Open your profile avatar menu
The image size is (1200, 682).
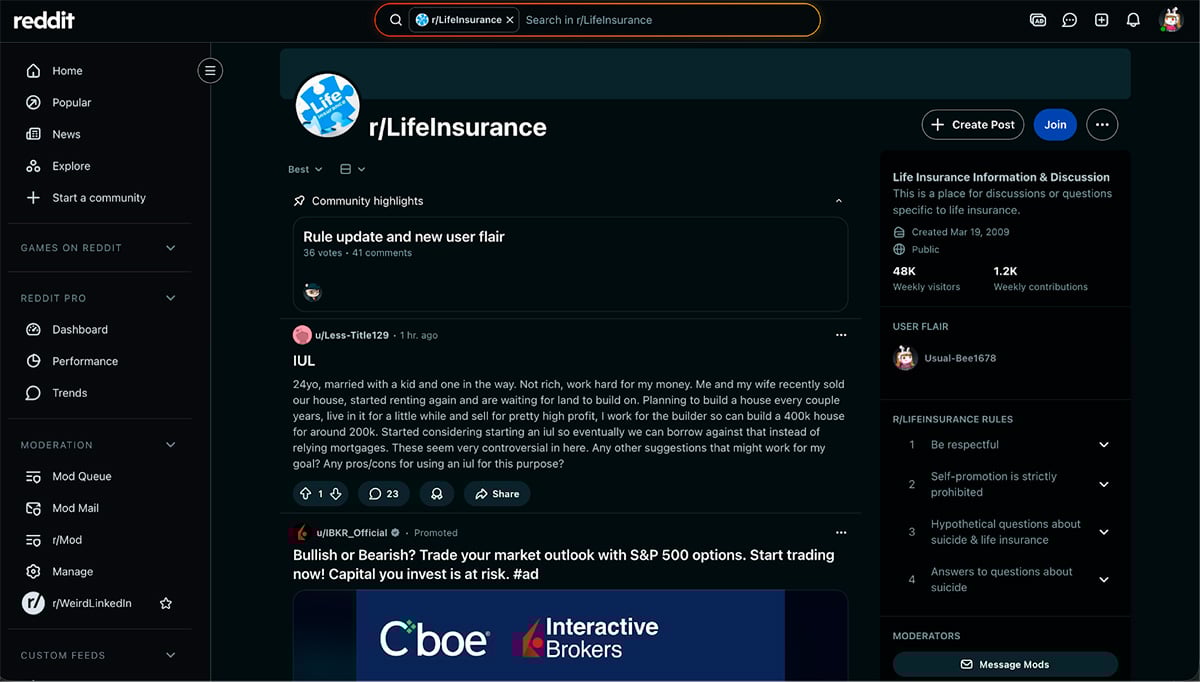(1173, 19)
